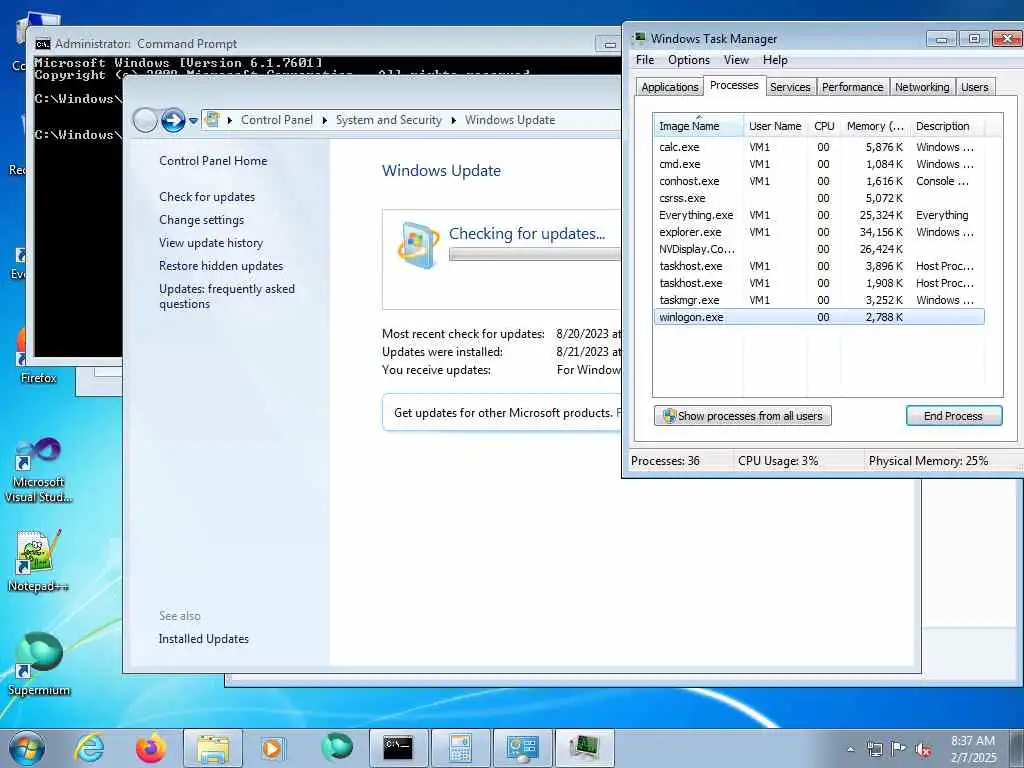Expand the Control Panel breadcrumb arrow
The height and width of the screenshot is (768, 1024).
[x=325, y=120]
